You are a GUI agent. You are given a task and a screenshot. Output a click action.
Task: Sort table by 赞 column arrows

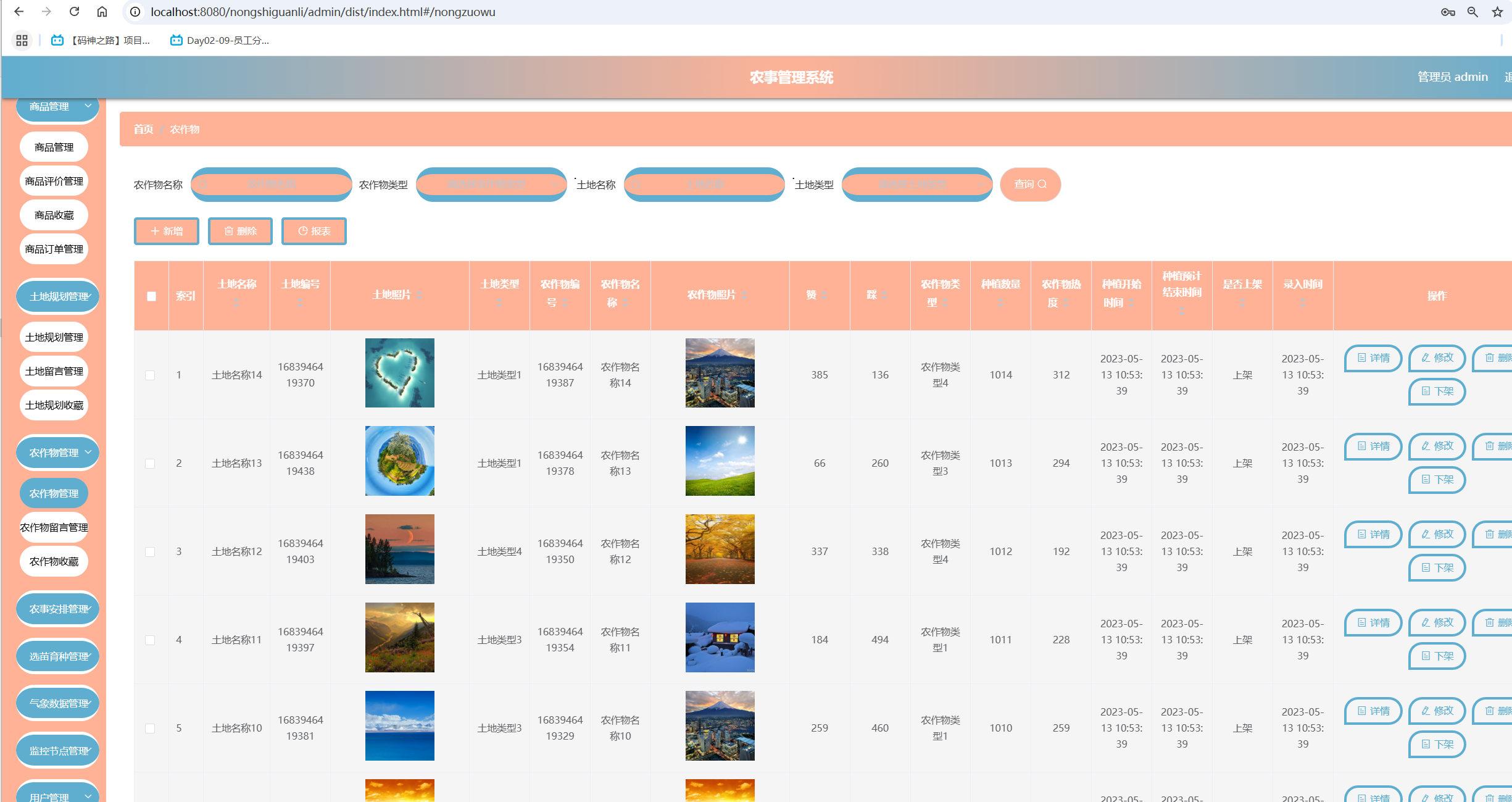824,295
